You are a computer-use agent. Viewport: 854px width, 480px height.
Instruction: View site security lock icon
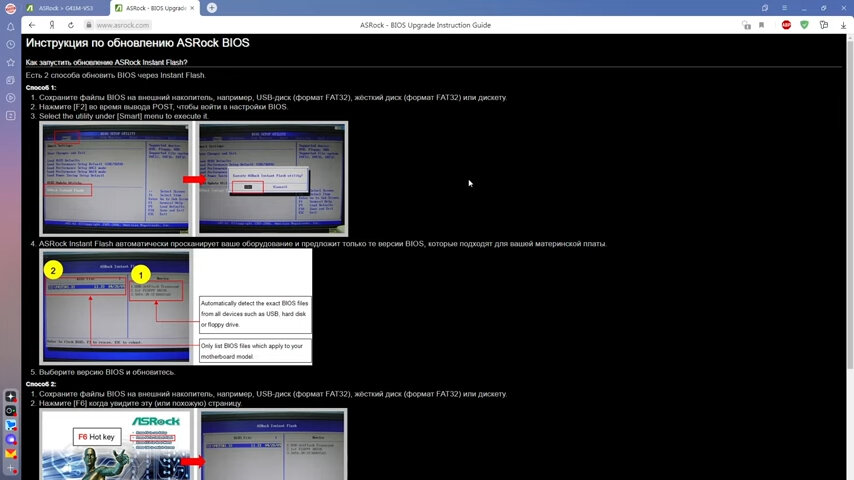89,25
